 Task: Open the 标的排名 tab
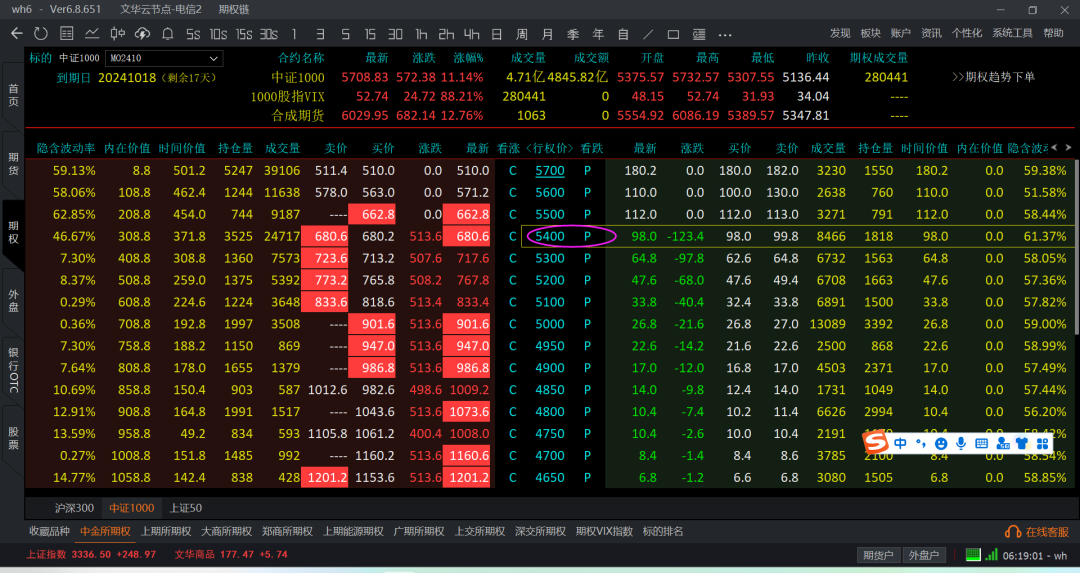[x=663, y=532]
